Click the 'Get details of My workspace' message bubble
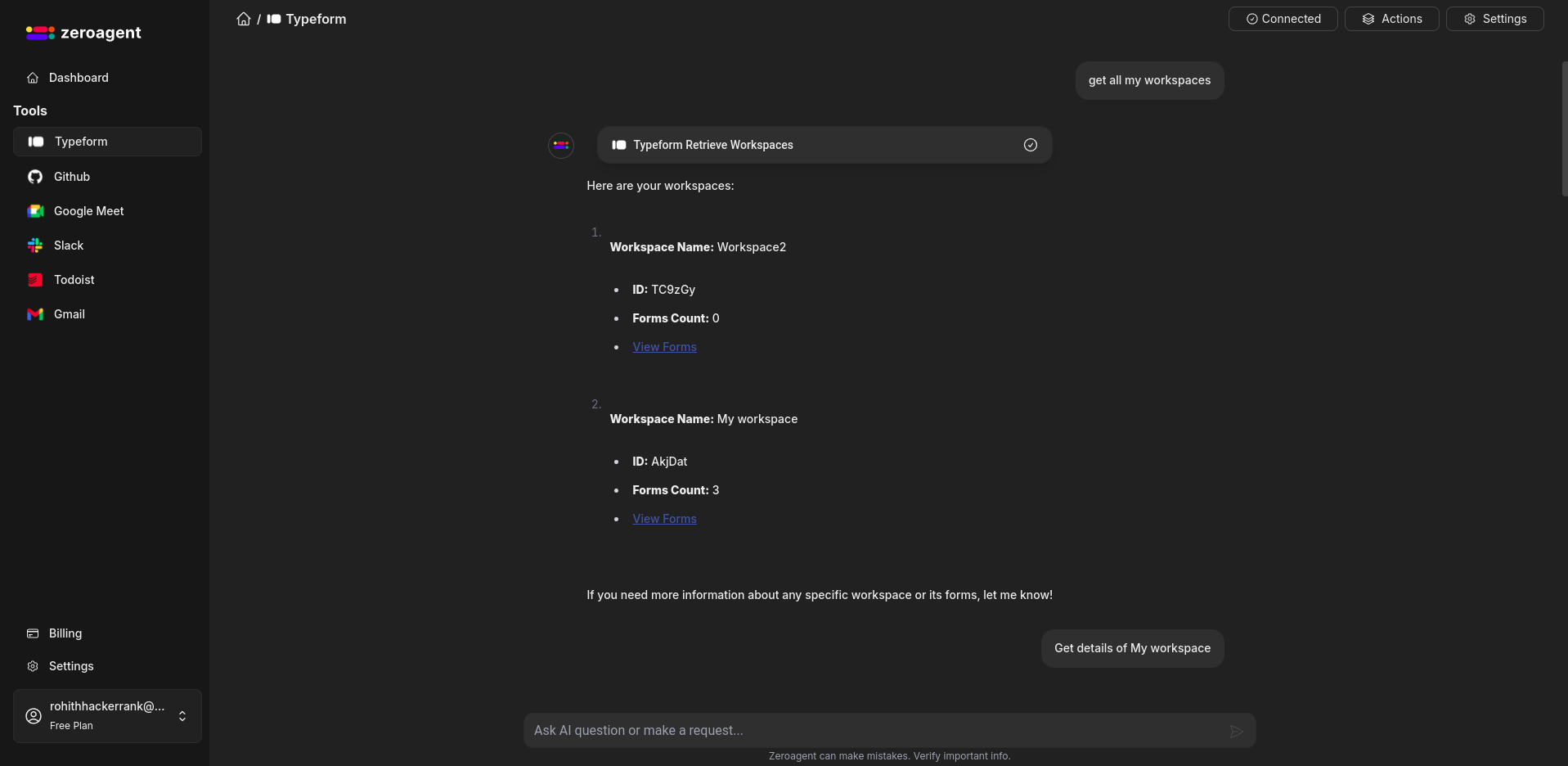Image resolution: width=1568 pixels, height=766 pixels. click(1132, 648)
